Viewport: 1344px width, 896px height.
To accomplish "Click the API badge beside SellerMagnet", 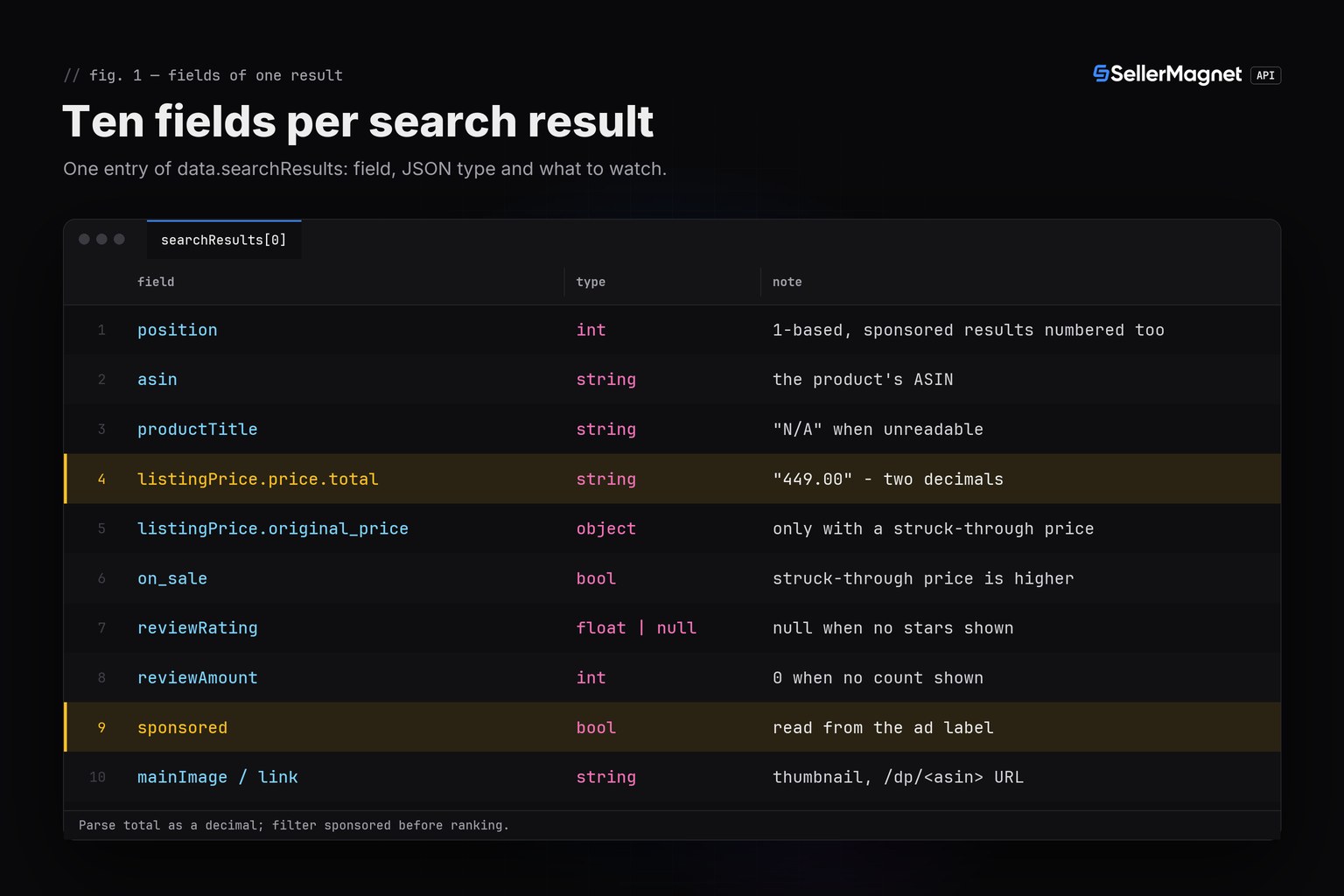I will [x=1265, y=75].
